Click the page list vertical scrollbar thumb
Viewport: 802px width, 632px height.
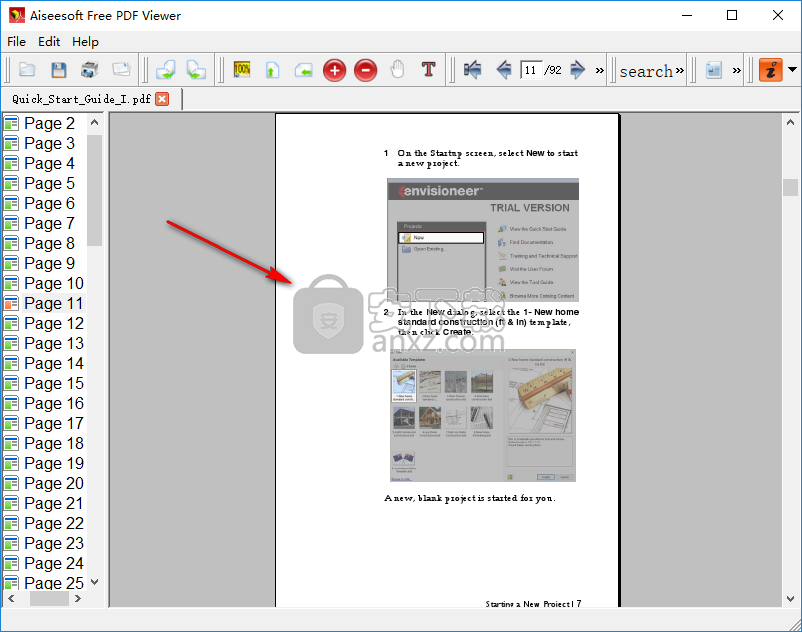pyautogui.click(x=94, y=190)
